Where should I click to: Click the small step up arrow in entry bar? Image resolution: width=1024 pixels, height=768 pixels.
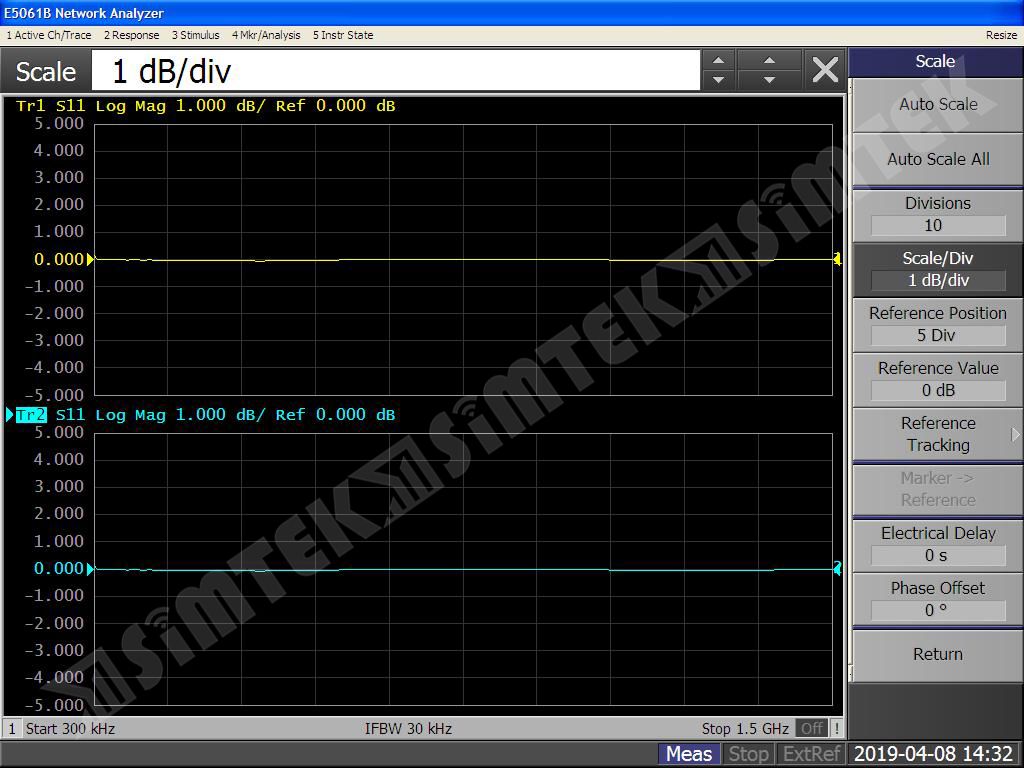(x=718, y=61)
